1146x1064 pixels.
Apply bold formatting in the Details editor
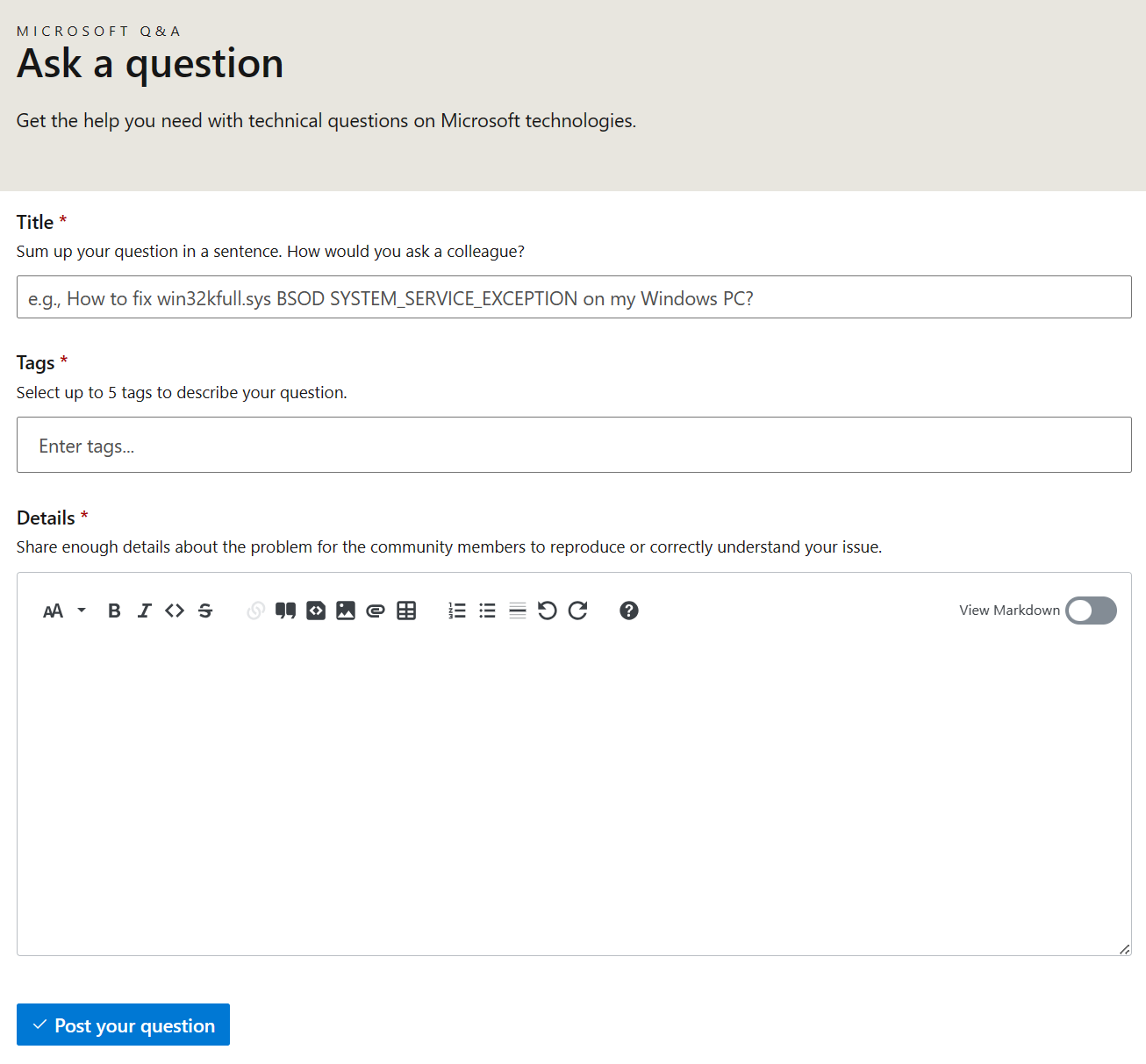pyautogui.click(x=114, y=611)
